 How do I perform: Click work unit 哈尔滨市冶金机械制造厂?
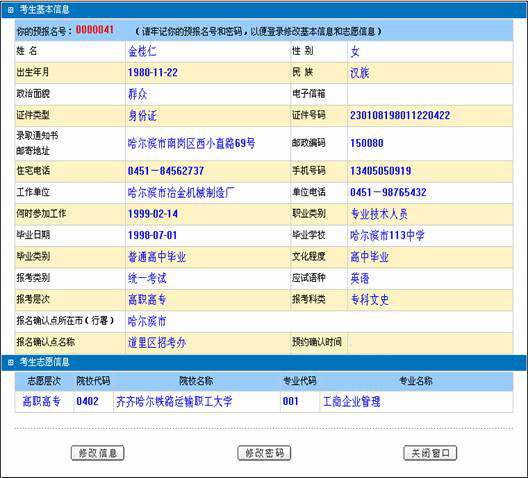pos(181,193)
